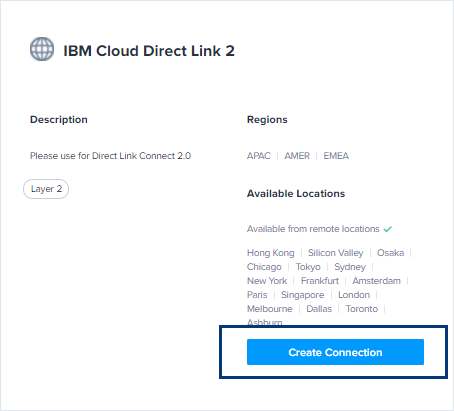Click the London location

tap(354, 295)
